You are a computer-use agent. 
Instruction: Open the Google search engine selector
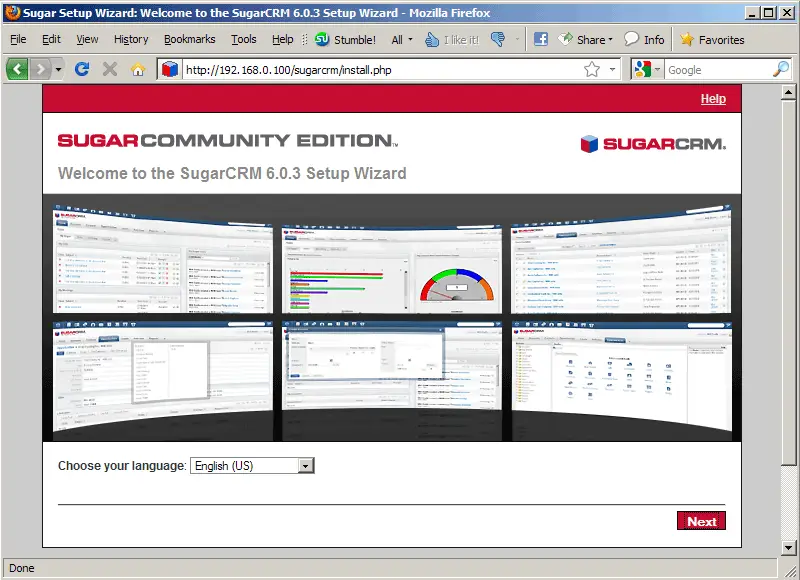pos(646,69)
